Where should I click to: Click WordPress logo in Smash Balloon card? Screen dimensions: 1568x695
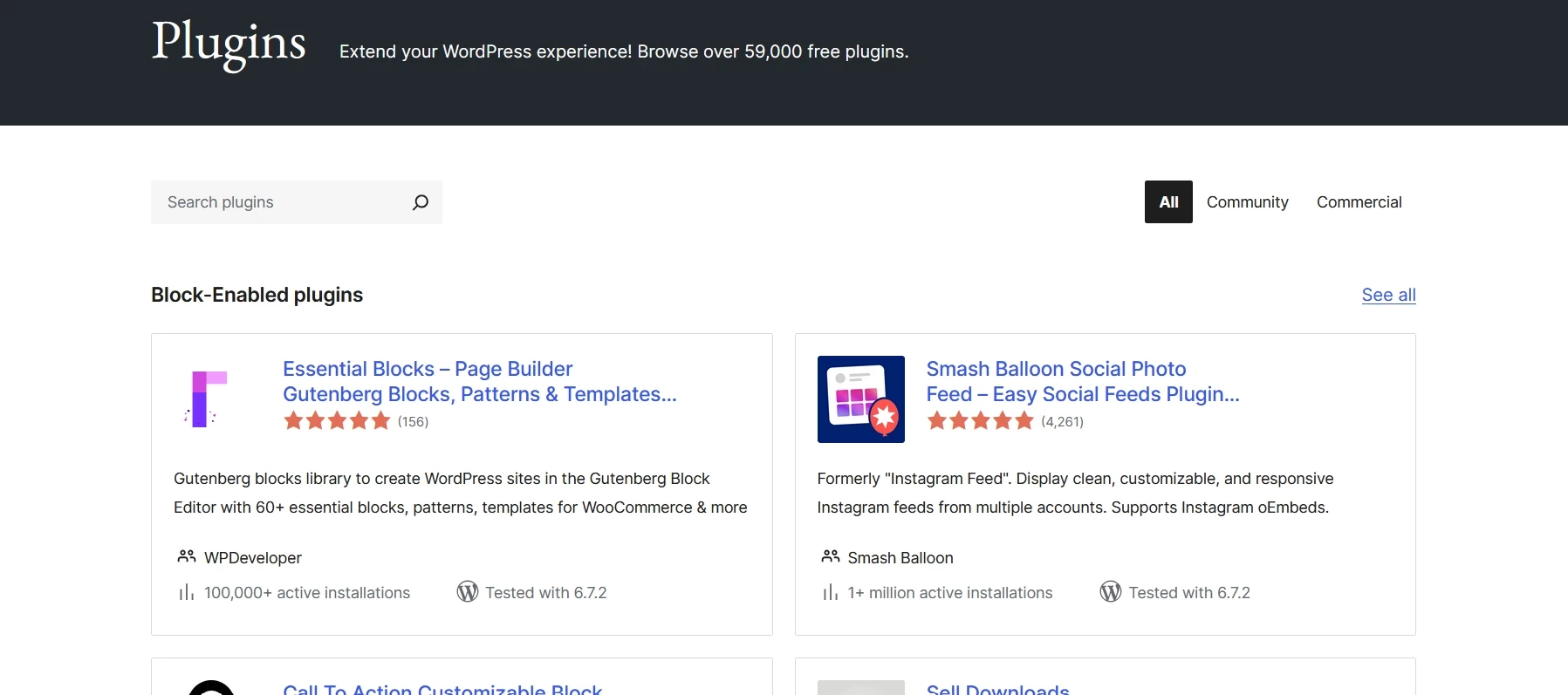(x=1110, y=592)
